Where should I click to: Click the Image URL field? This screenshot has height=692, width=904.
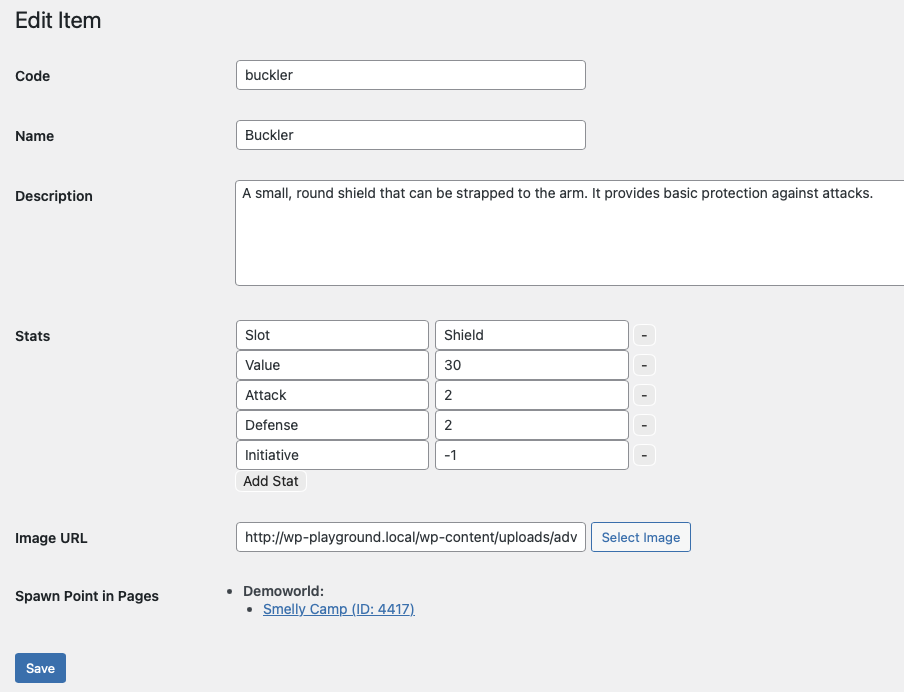click(x=410, y=537)
